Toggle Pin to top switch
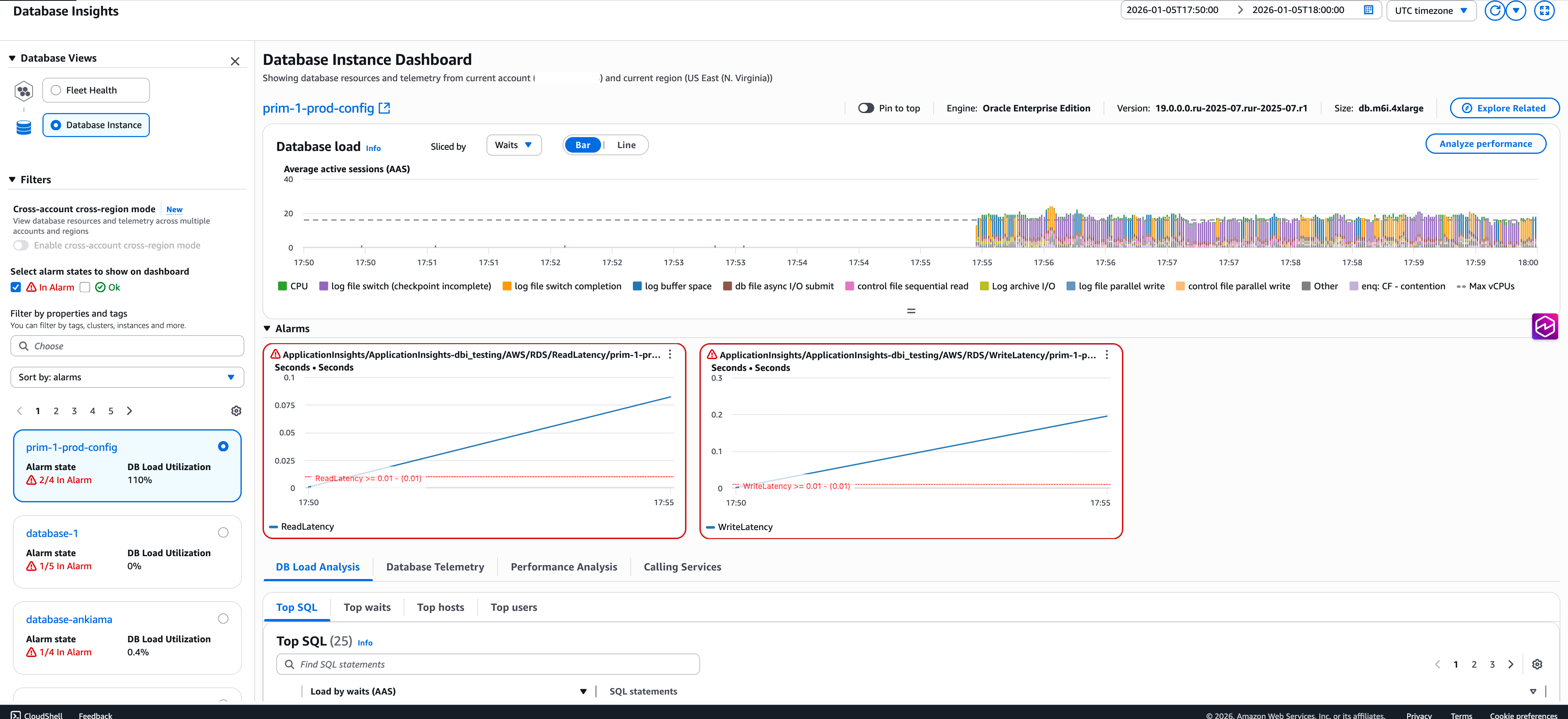Viewport: 1568px width, 719px height. pos(866,108)
